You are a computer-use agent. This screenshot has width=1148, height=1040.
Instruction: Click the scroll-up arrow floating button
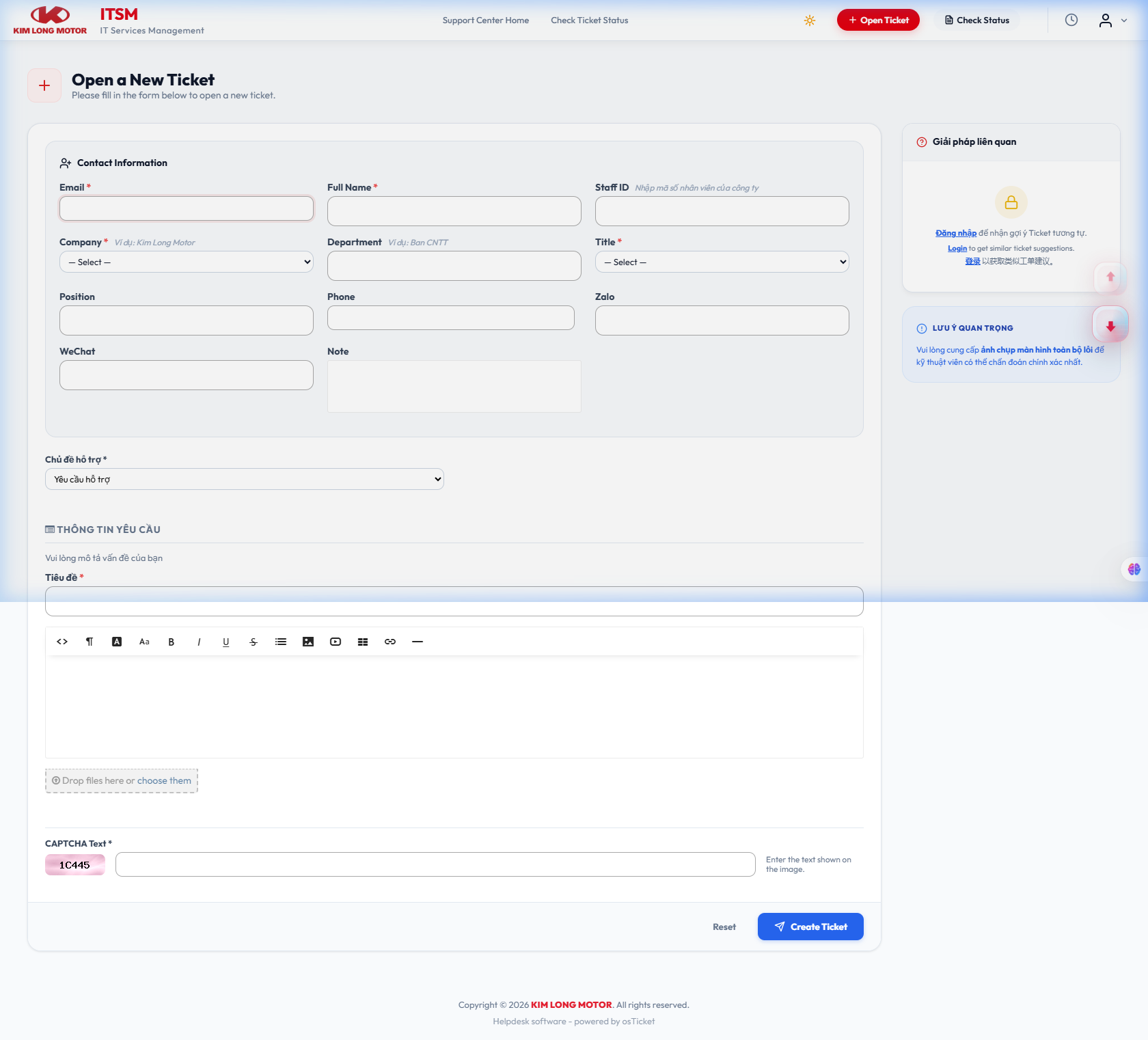pos(1110,277)
